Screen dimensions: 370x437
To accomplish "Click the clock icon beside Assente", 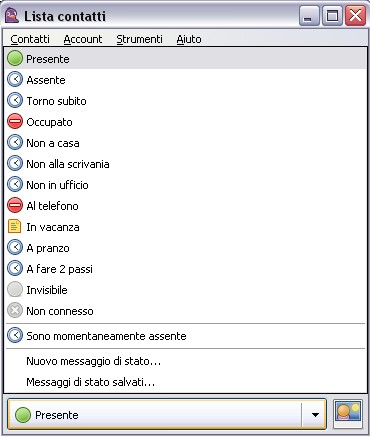I will 15,80.
